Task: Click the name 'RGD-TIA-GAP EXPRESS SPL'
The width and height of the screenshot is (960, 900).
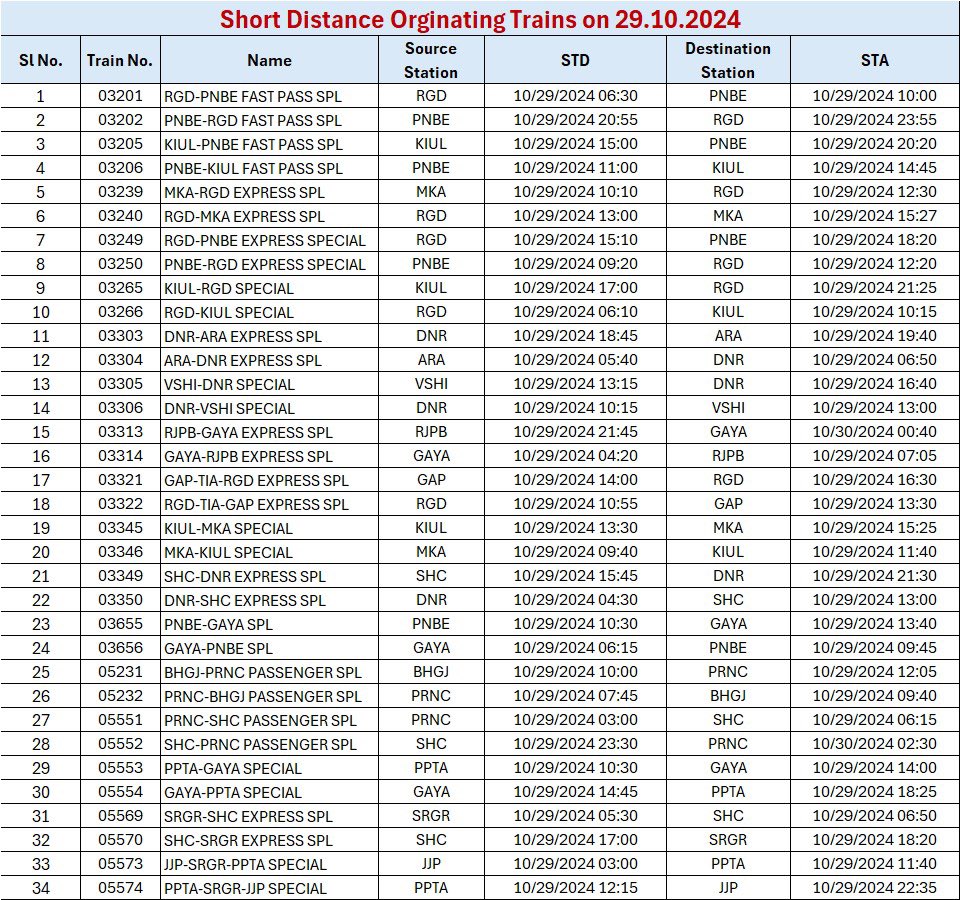Action: (x=256, y=504)
